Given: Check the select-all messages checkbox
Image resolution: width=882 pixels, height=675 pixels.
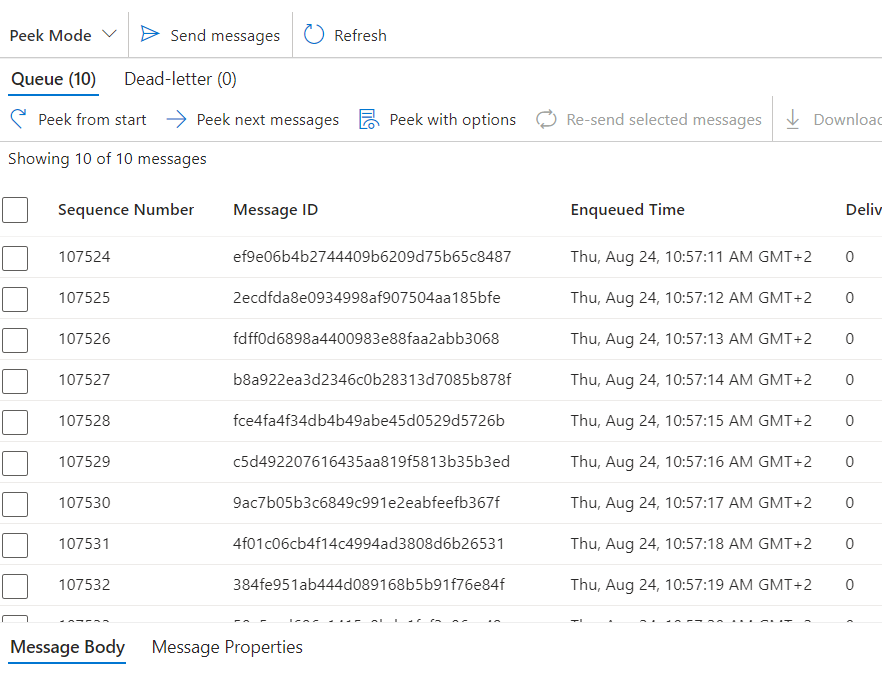Looking at the screenshot, I should (x=15, y=210).
